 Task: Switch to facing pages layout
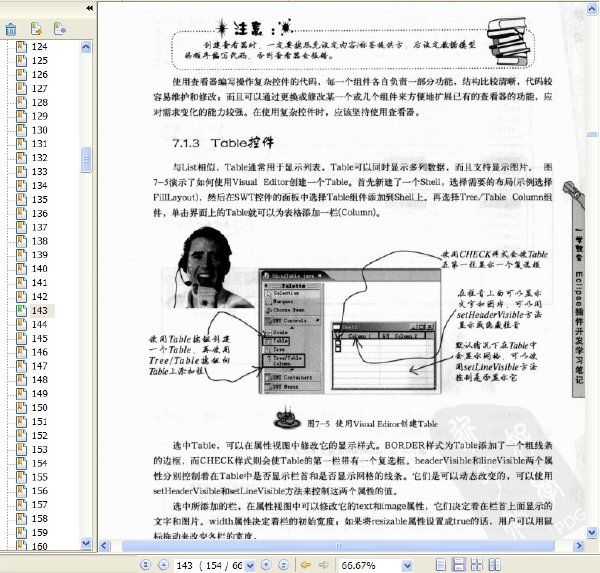point(495,565)
